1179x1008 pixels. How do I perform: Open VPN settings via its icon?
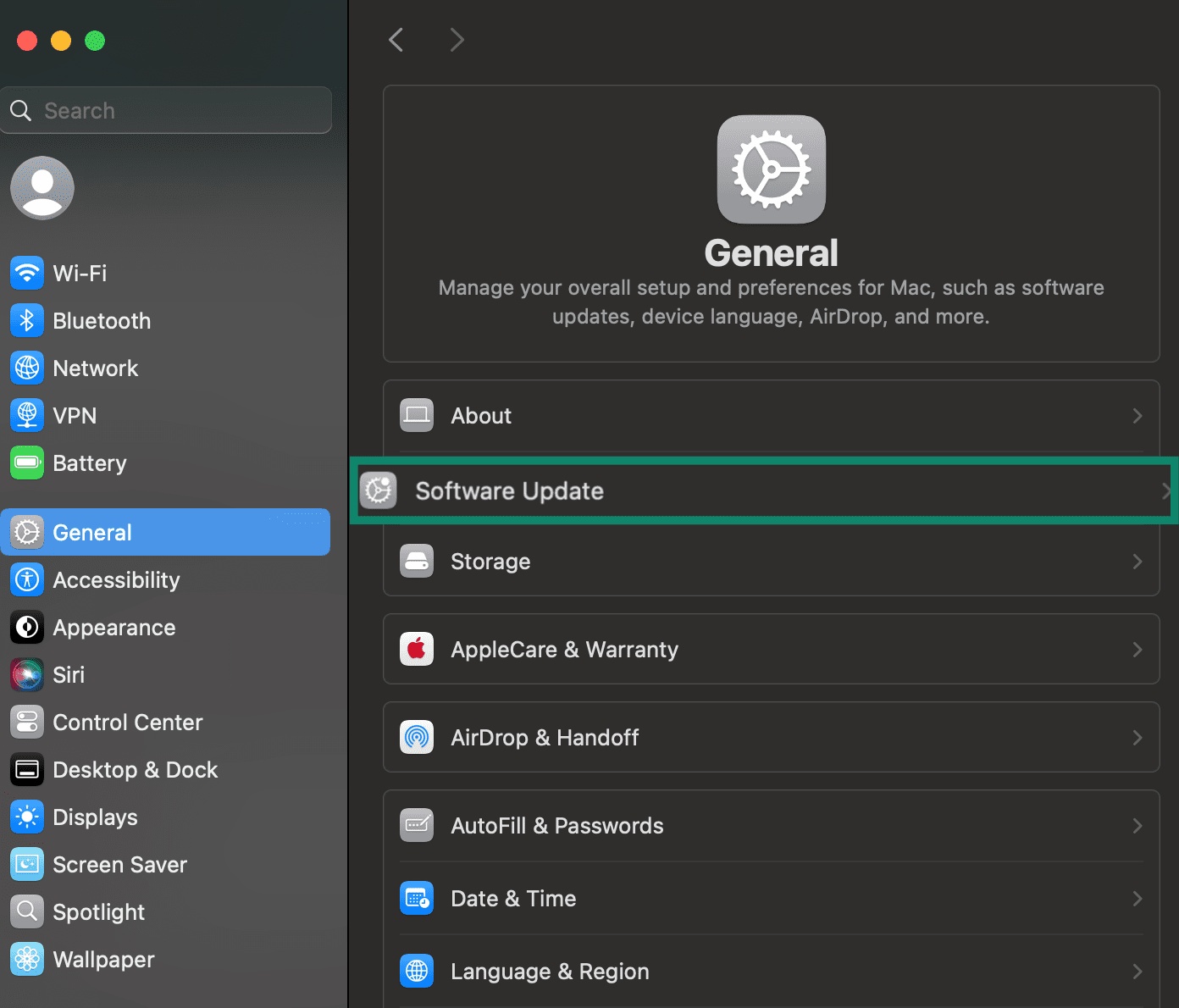click(x=26, y=415)
